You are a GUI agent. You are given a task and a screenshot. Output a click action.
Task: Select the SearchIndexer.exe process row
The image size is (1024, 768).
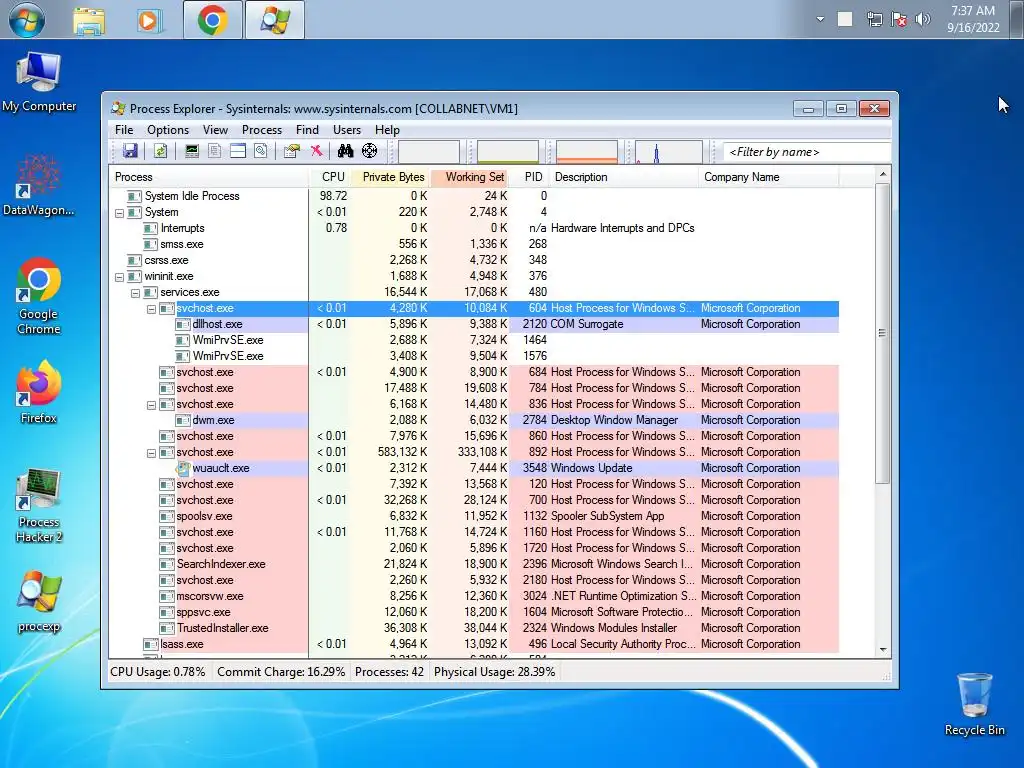tap(474, 564)
